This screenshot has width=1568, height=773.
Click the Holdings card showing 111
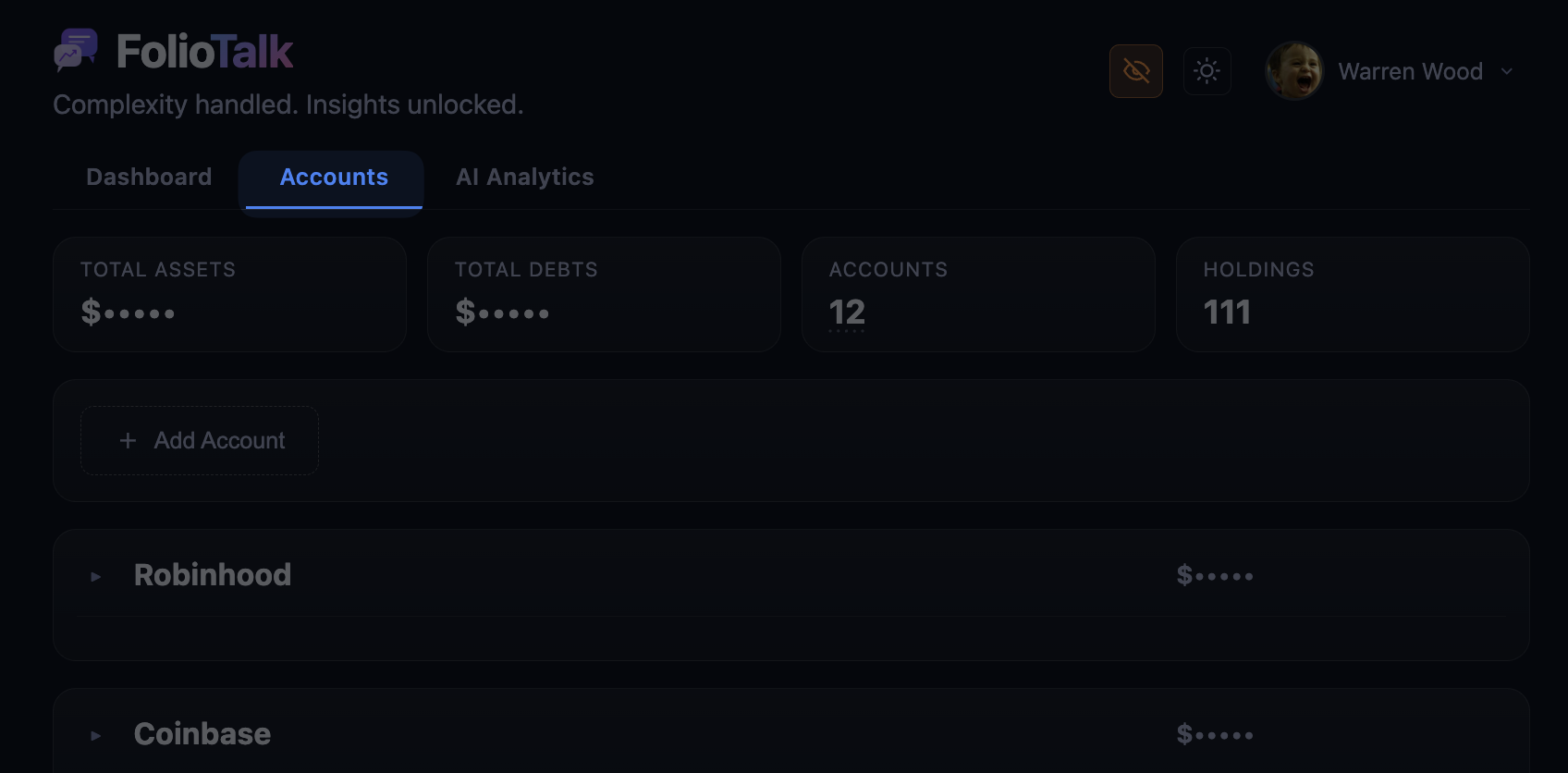pos(1352,294)
